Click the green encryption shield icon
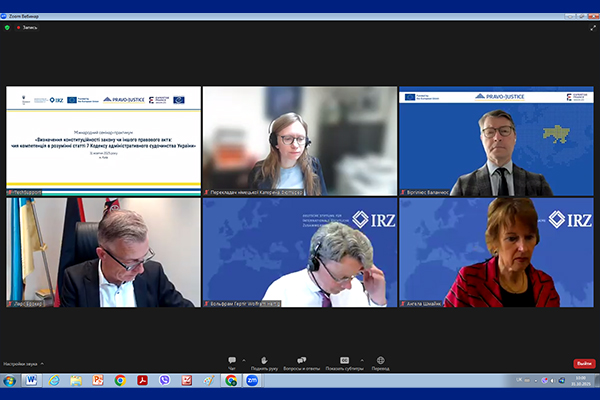This screenshot has height=400, width=600. tap(8, 27)
